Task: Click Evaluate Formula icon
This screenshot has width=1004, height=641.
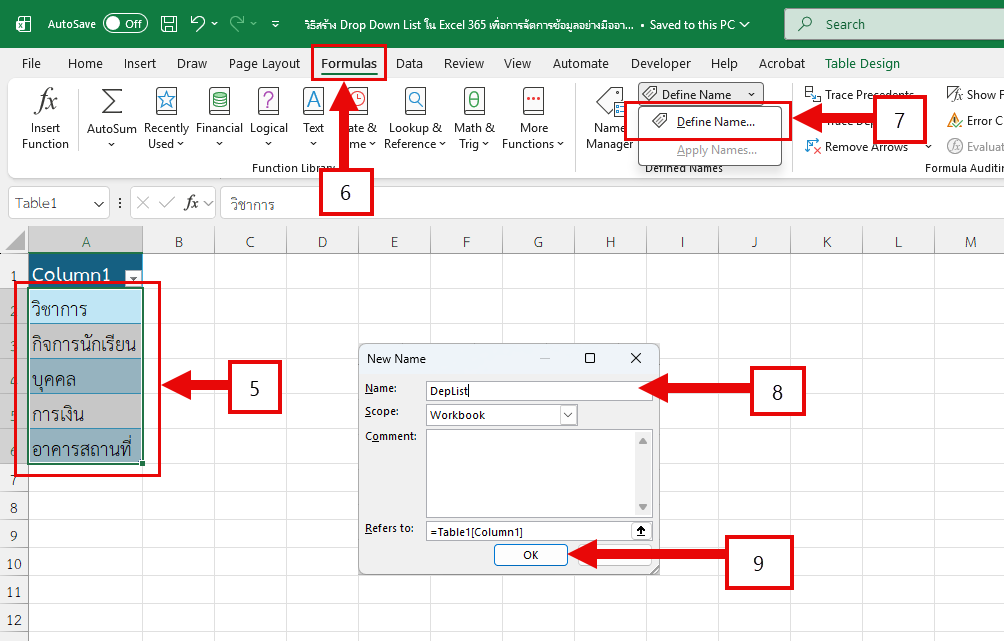Action: (955, 147)
